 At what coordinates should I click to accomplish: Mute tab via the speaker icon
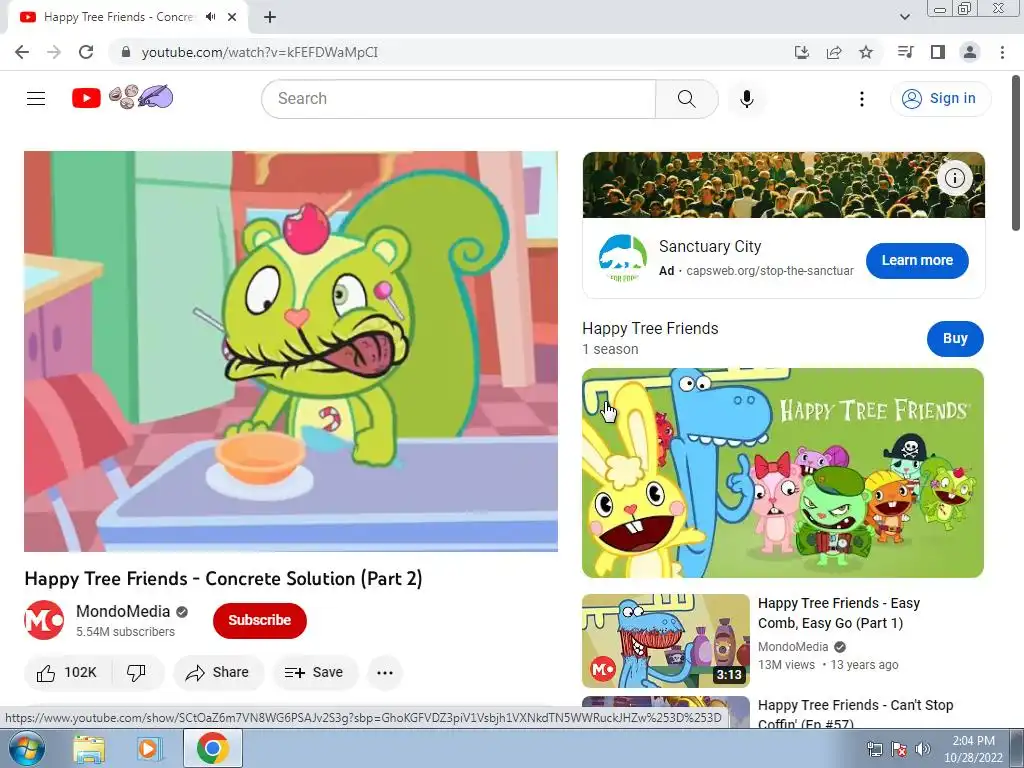click(x=210, y=17)
